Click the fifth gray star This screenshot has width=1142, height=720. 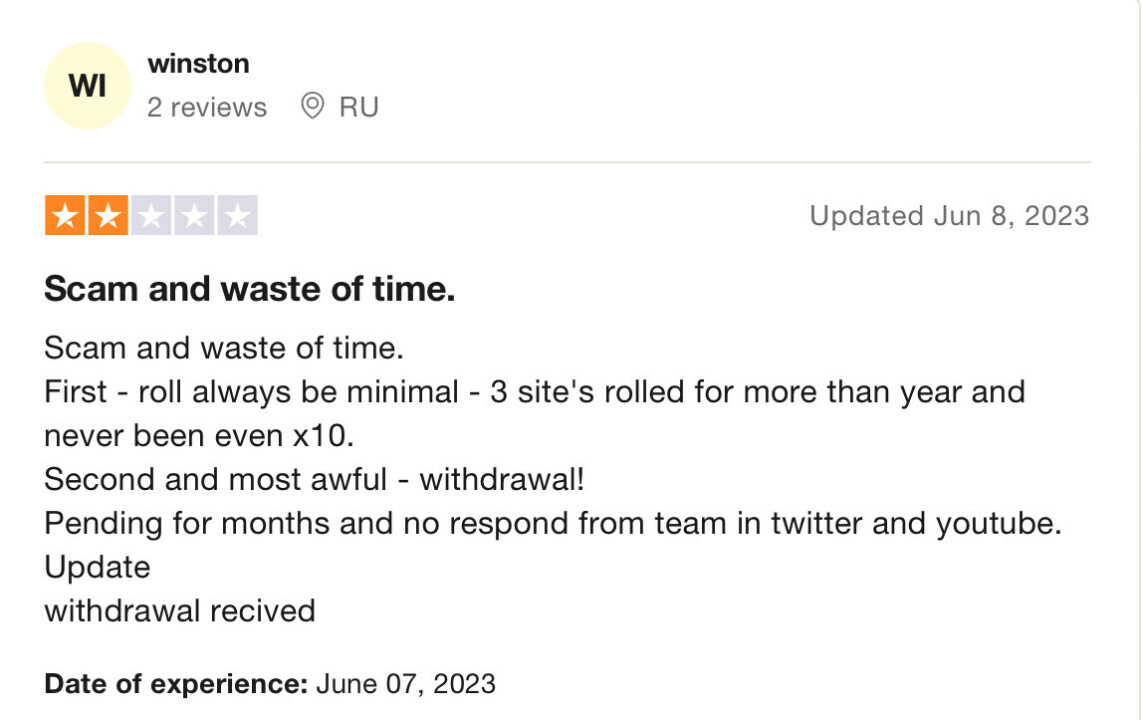click(237, 215)
